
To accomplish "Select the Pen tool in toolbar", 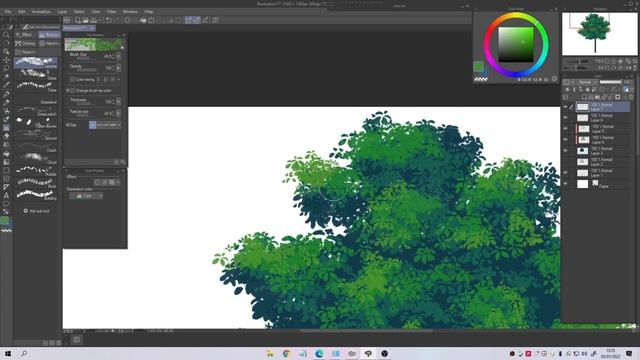I will pyautogui.click(x=6, y=94).
